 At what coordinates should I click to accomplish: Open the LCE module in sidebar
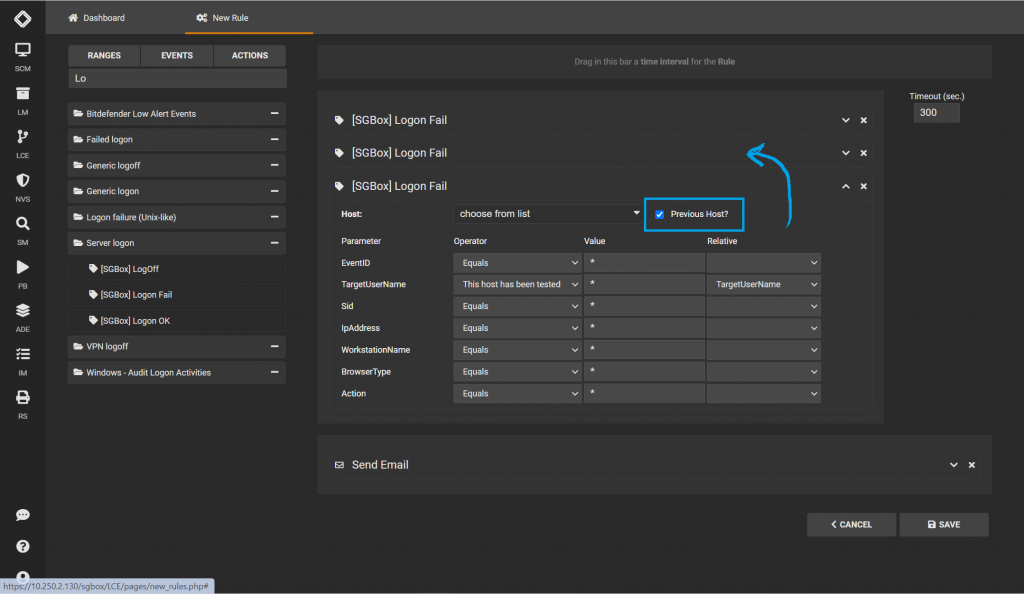point(23,144)
